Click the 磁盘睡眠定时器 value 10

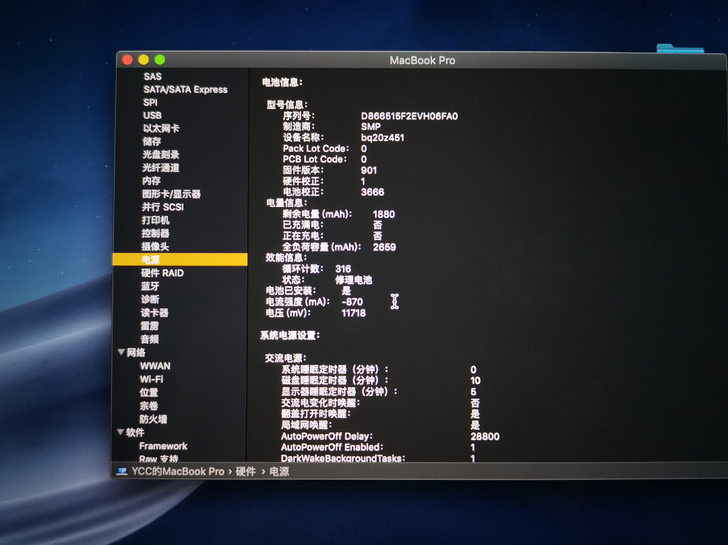tap(475, 381)
